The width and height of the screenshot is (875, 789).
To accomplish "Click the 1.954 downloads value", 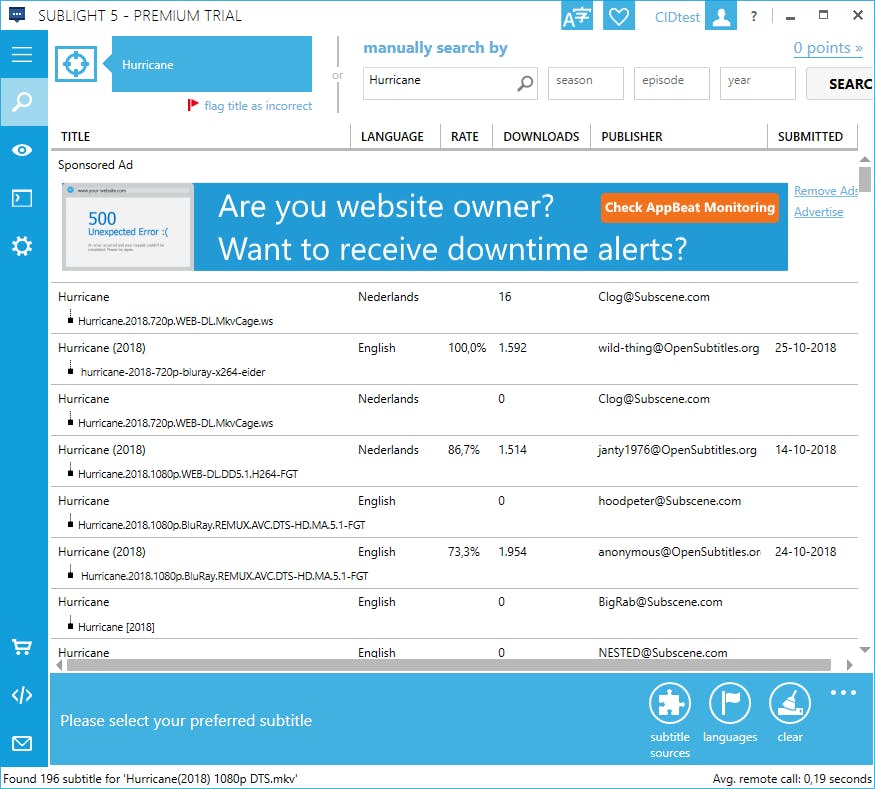I will tap(512, 552).
